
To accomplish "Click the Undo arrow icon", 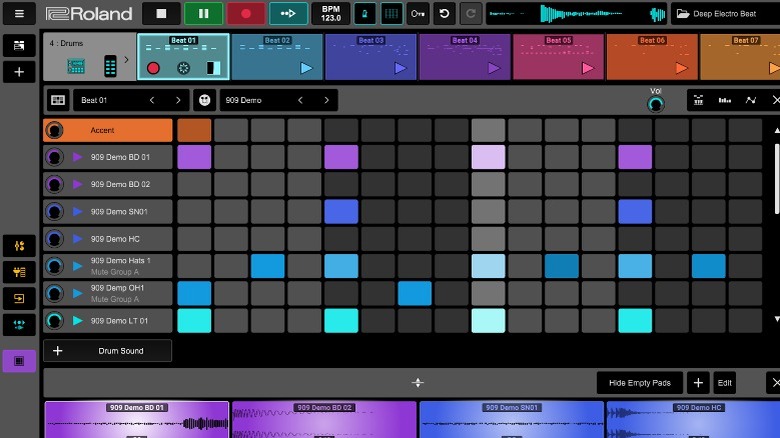I will pos(445,14).
